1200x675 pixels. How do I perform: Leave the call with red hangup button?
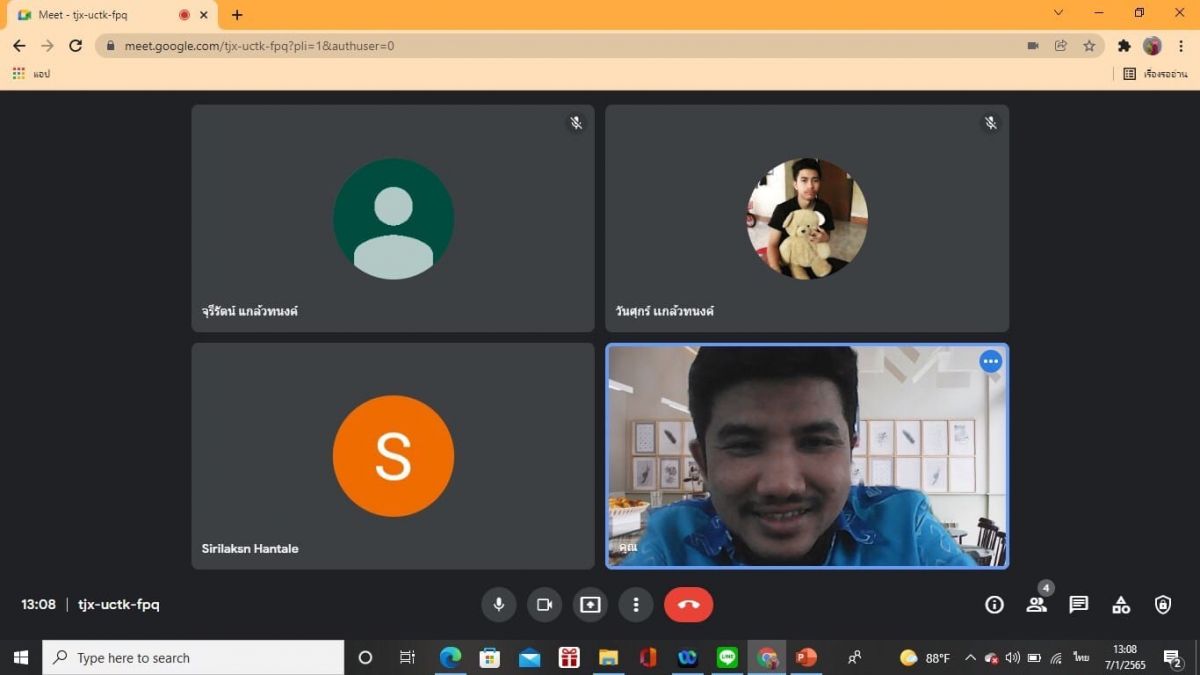pyautogui.click(x=688, y=604)
